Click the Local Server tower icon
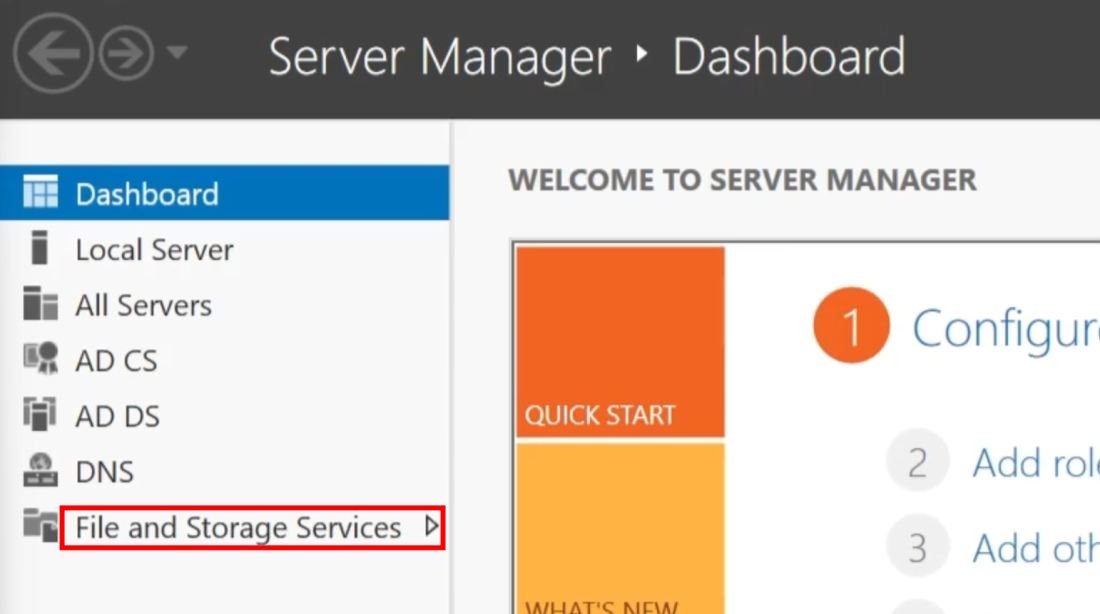 point(40,249)
